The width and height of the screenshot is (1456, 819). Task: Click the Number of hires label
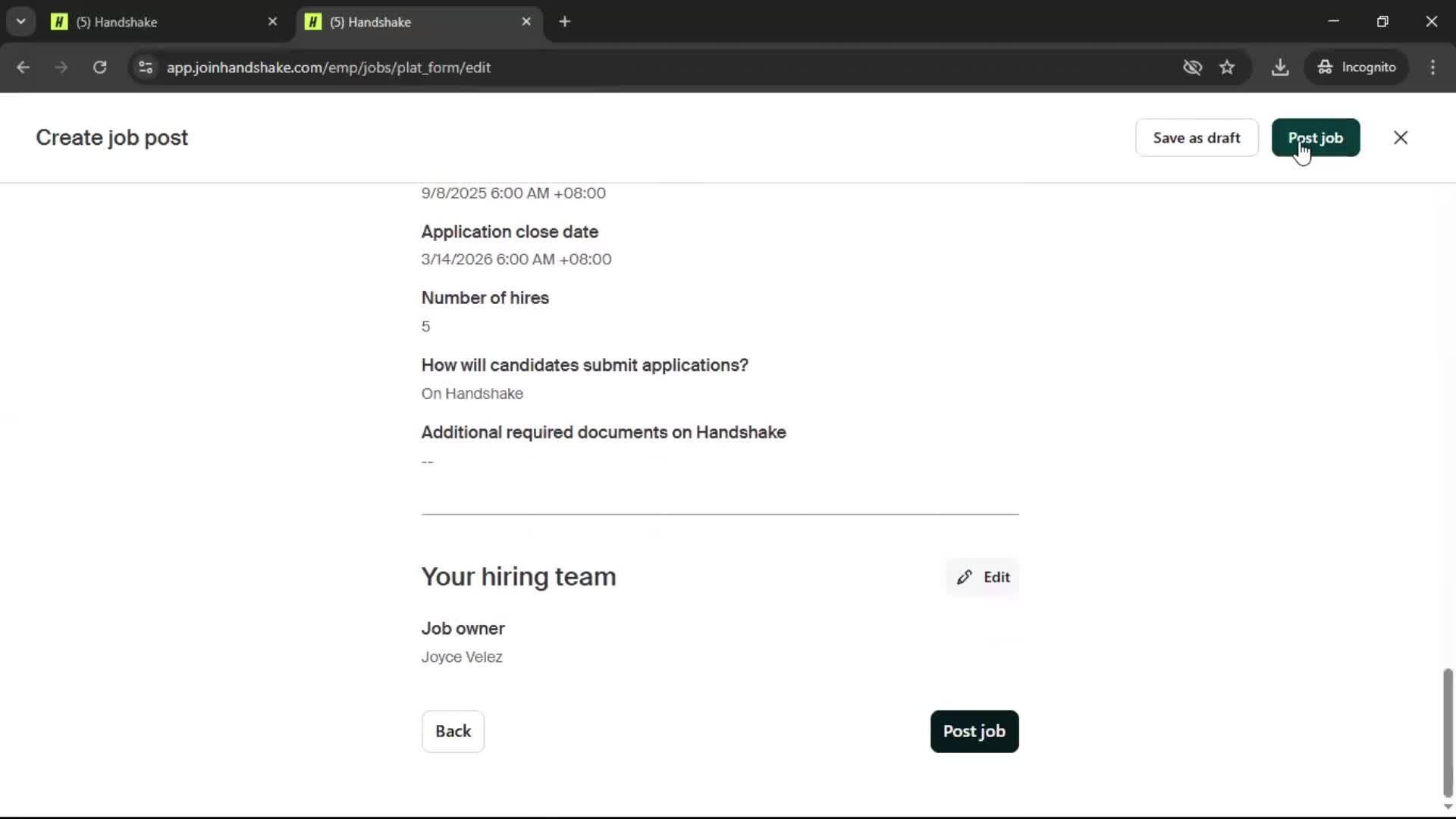(485, 298)
